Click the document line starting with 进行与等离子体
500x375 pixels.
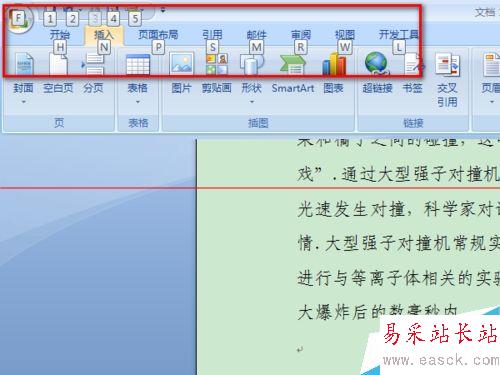point(399,278)
